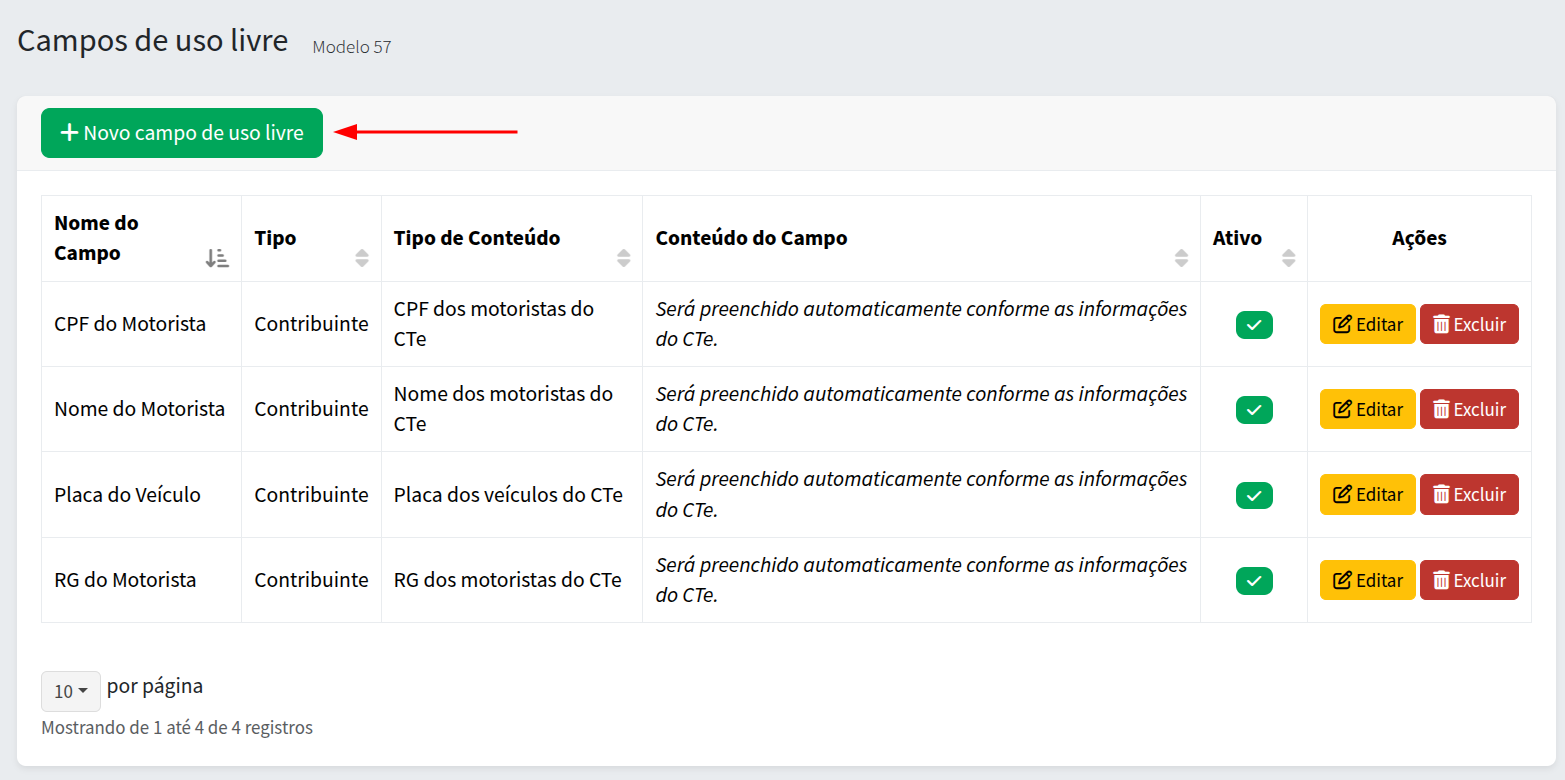Toggle Ativo for RG do Motorista
Screen dimensions: 1565x780
point(1254,580)
